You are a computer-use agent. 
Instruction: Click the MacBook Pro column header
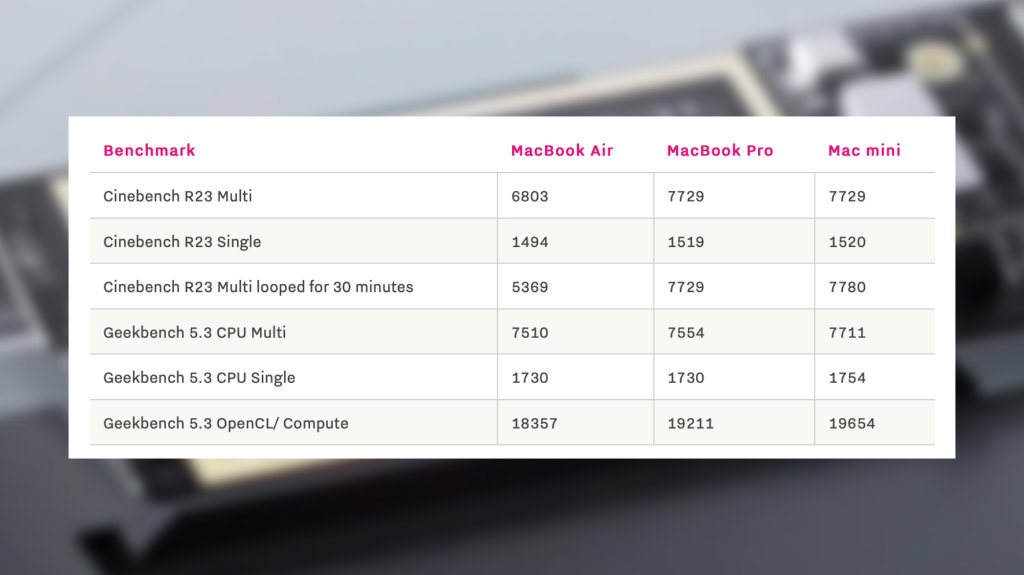tap(720, 151)
